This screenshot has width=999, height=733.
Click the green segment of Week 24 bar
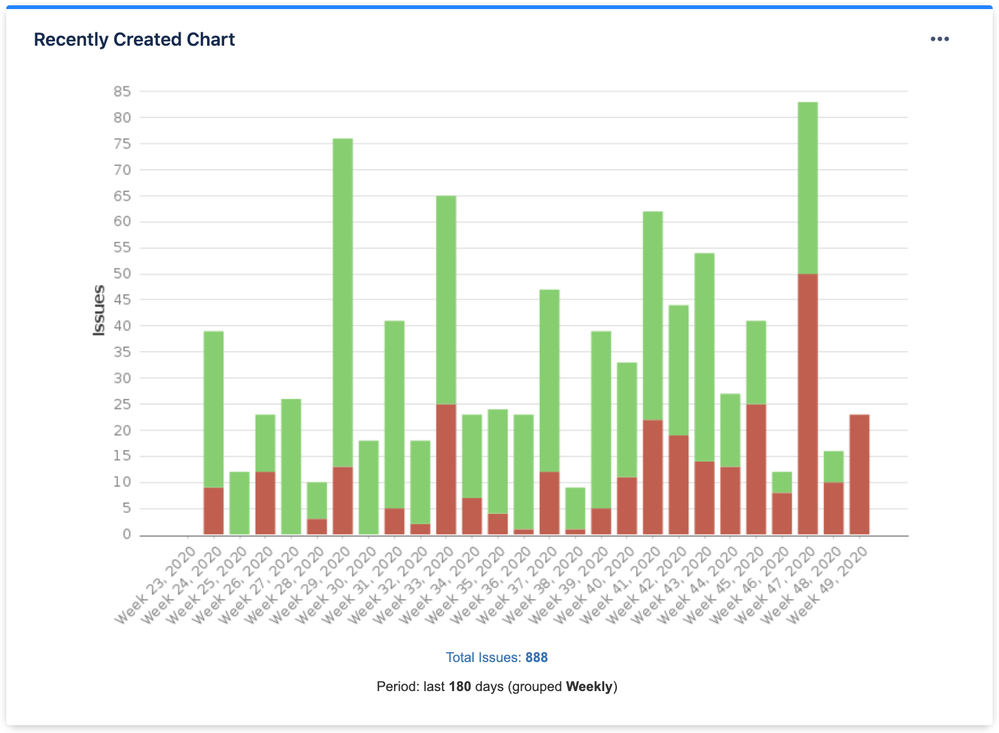coord(213,409)
